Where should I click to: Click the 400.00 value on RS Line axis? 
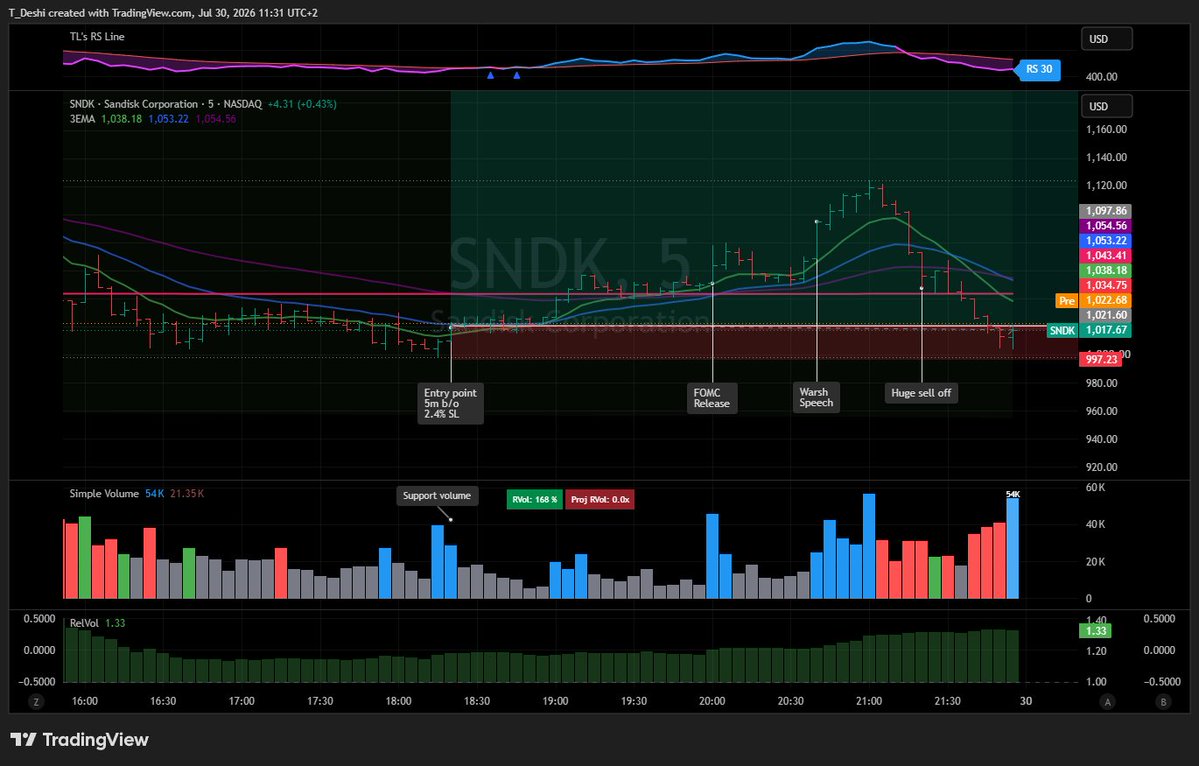(1101, 76)
